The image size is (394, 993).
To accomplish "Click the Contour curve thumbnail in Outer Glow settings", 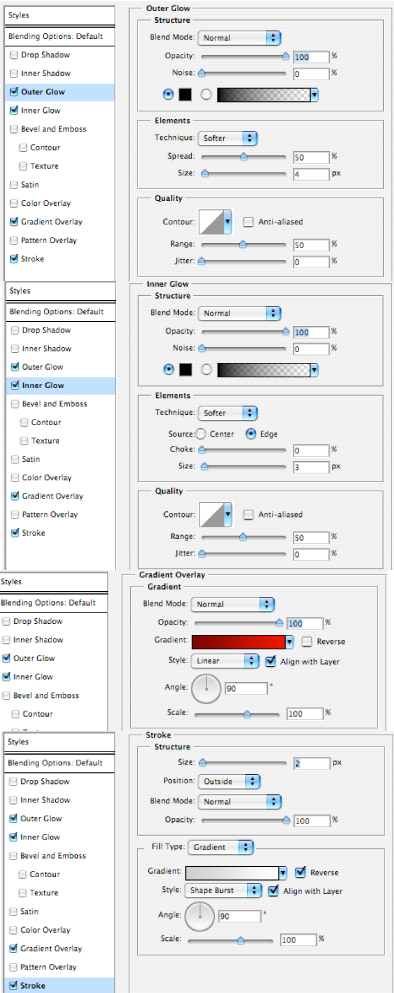I will 212,223.
